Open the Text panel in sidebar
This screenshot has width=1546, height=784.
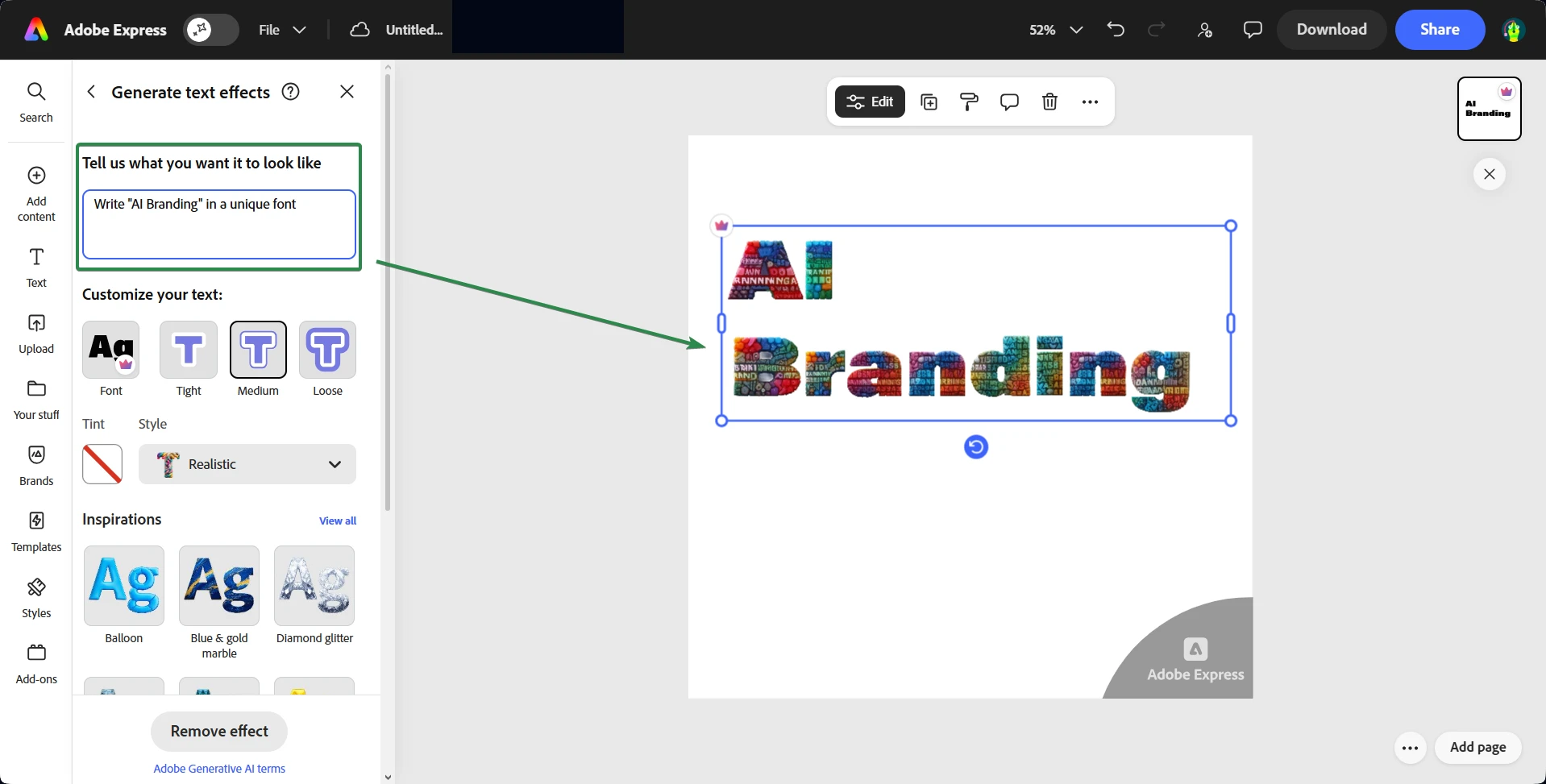[36, 268]
